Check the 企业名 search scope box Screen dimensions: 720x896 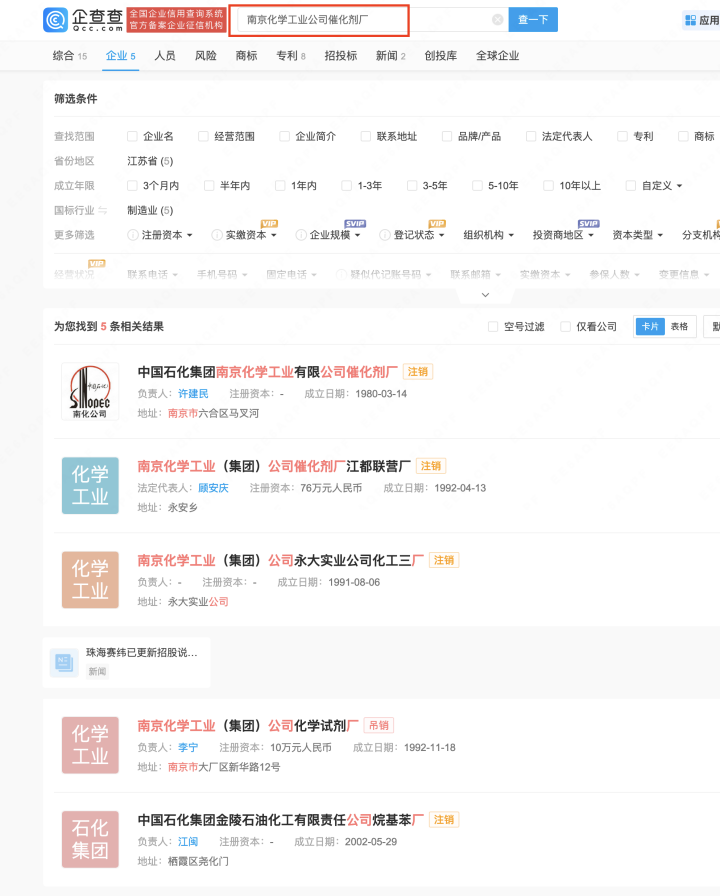click(x=132, y=136)
